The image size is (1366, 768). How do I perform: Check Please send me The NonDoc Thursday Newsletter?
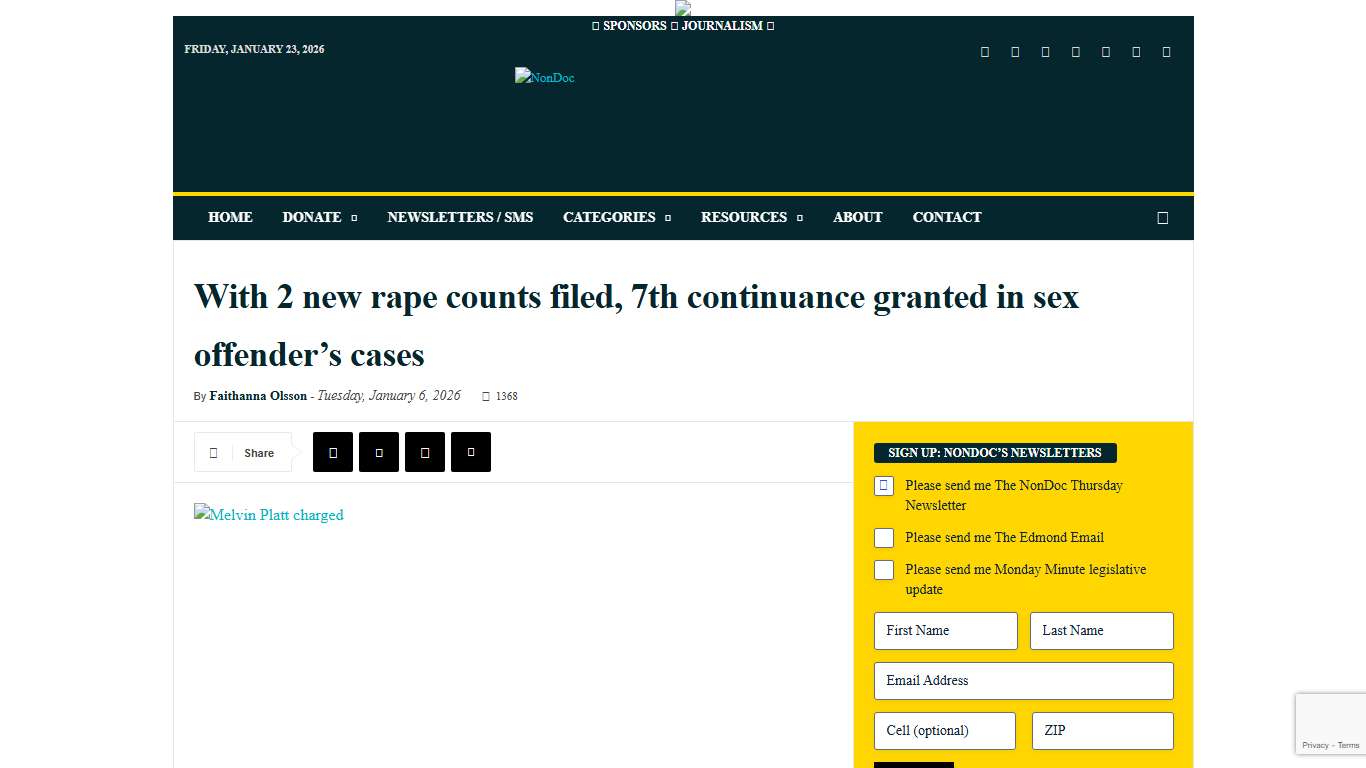coord(883,486)
